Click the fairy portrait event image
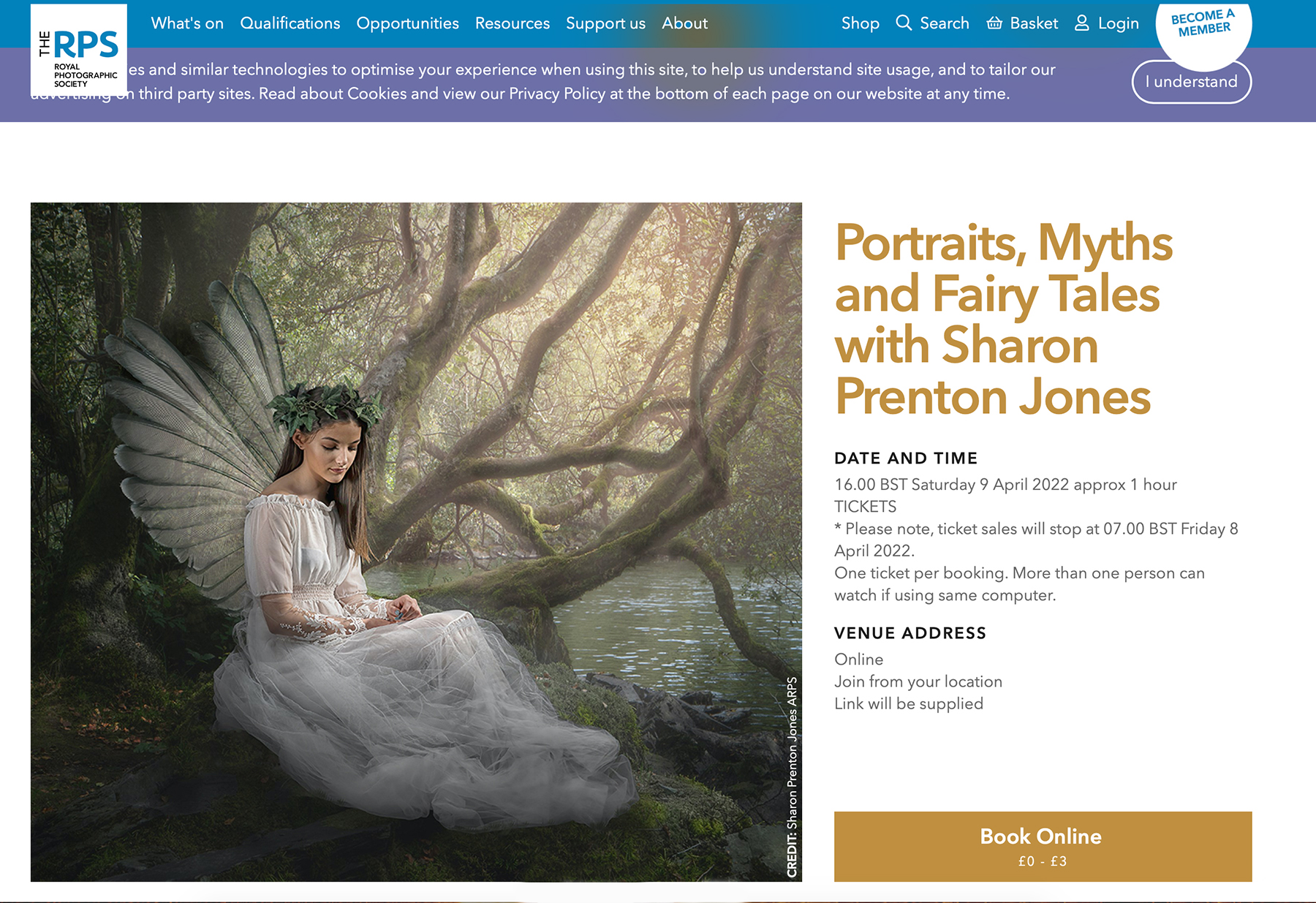 point(416,542)
